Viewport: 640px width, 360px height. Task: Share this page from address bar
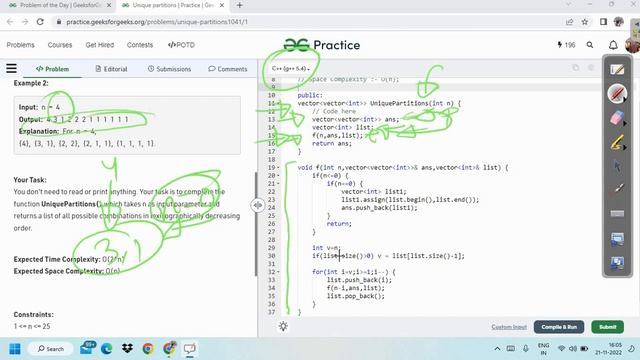click(x=569, y=22)
